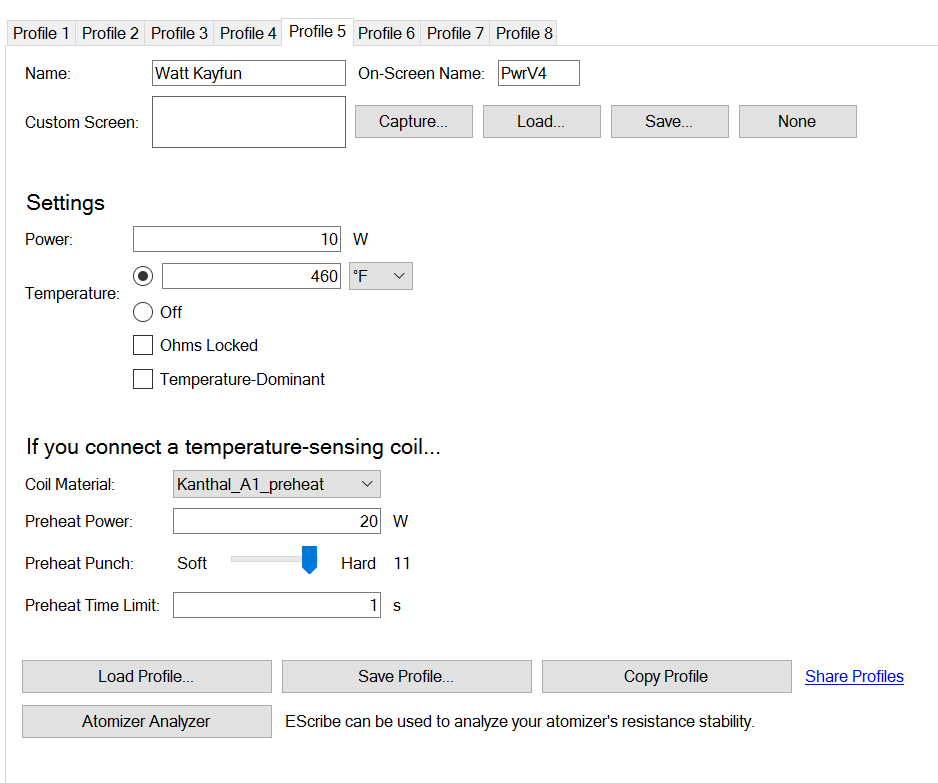Click the Power wattage input field
The height and width of the screenshot is (783, 938).
coord(236,239)
